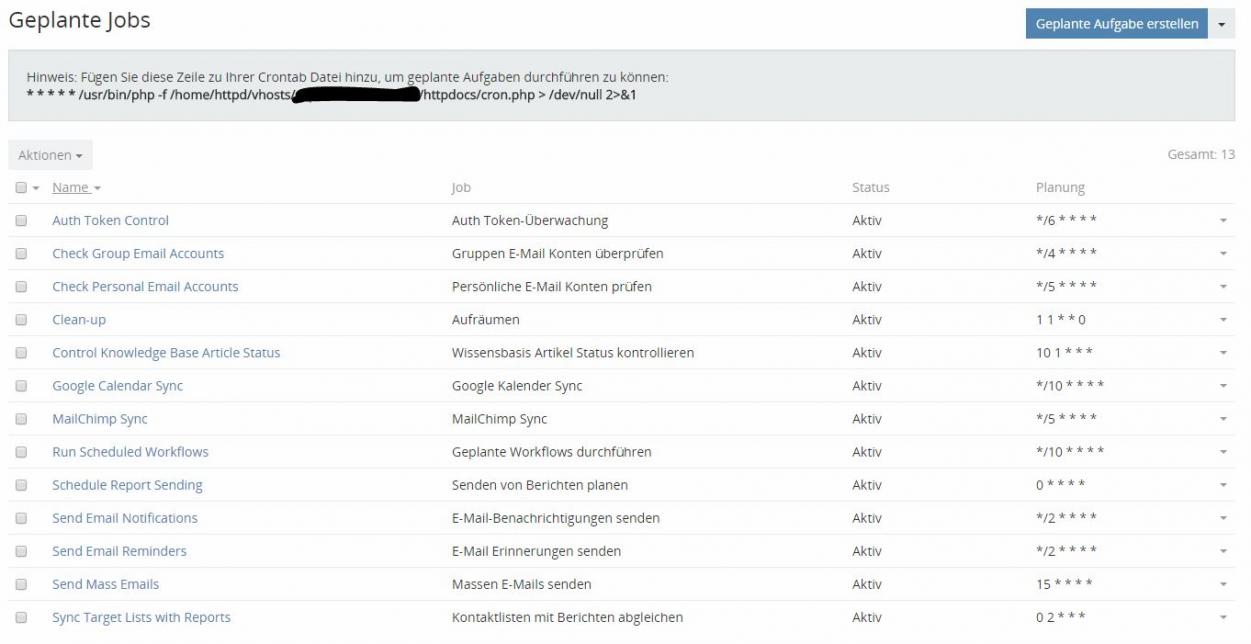
Task: Open the Google Calendar Sync link
Action: [117, 386]
